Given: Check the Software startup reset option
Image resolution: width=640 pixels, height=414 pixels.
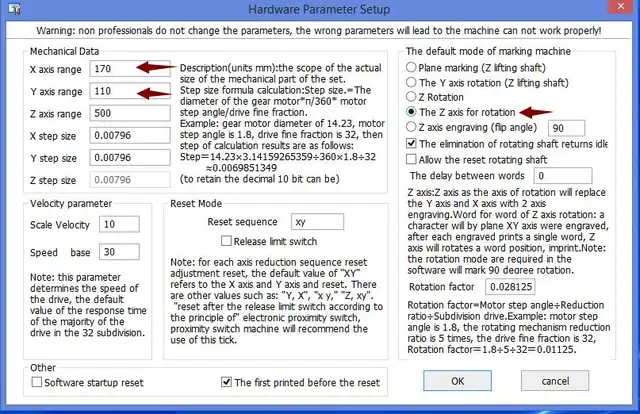Looking at the screenshot, I should (x=39, y=382).
